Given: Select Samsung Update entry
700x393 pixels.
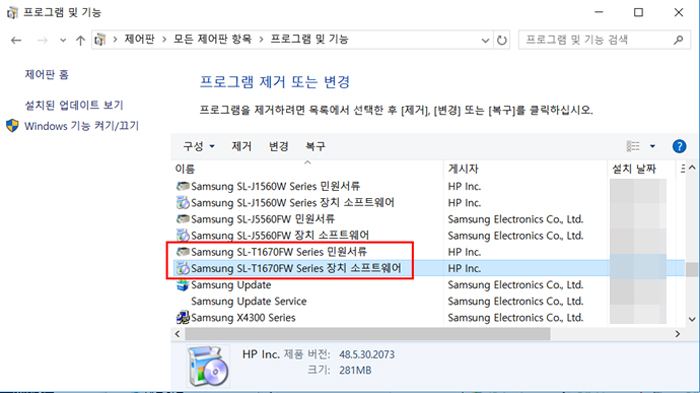Looking at the screenshot, I should 231,285.
